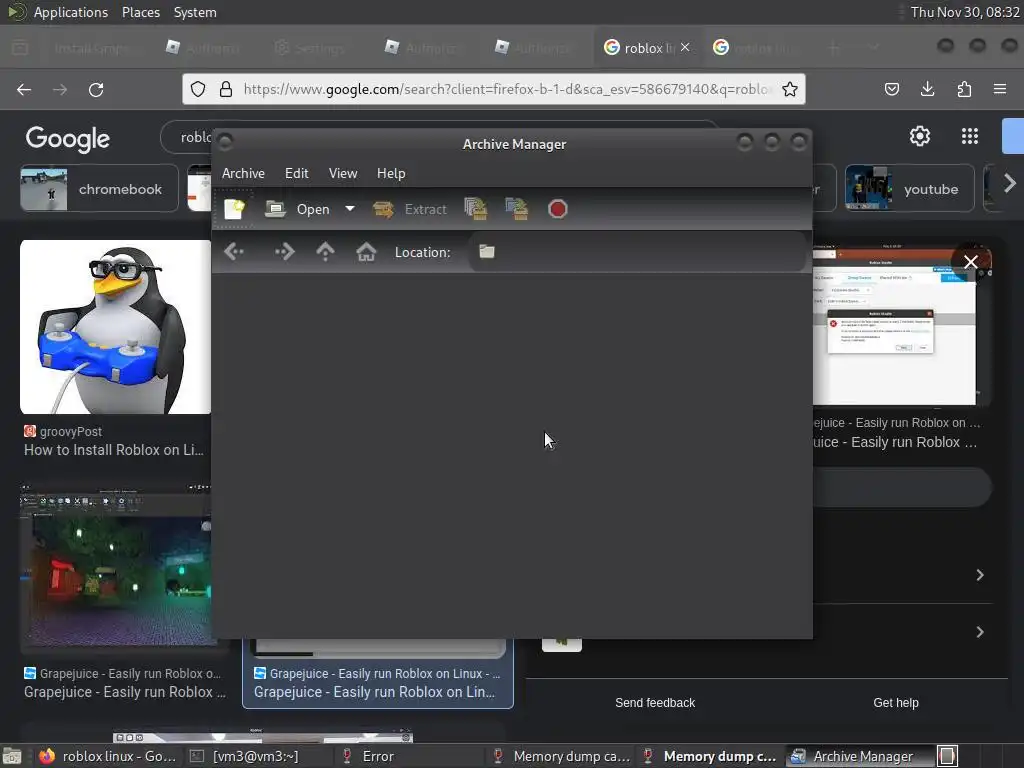Go forward to next location in Archive Manager
Image resolution: width=1024 pixels, height=768 pixels.
(x=285, y=251)
